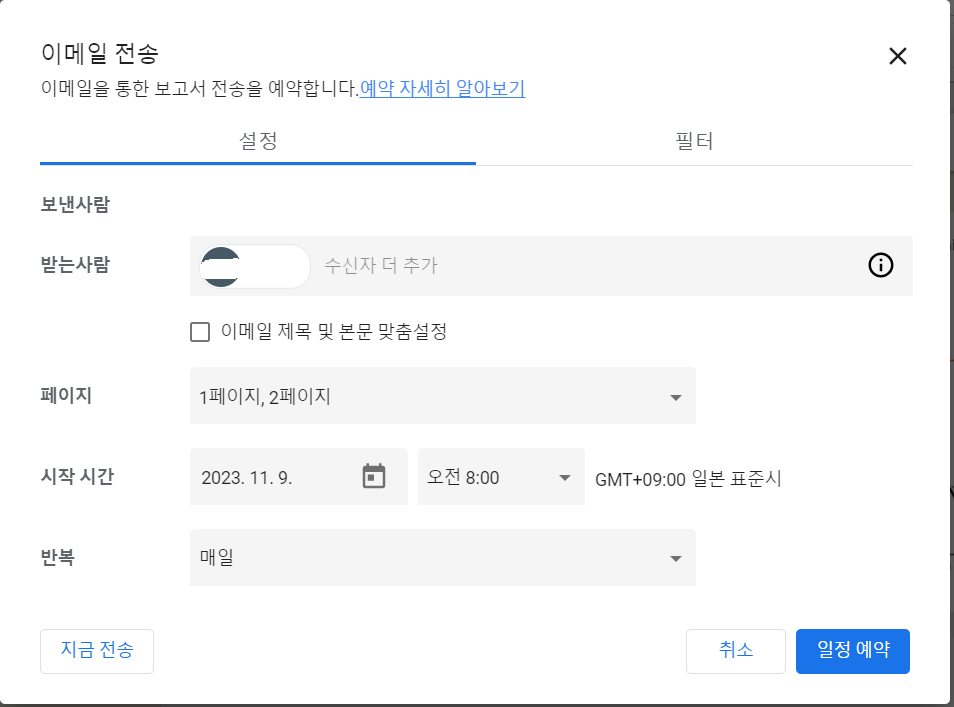954x707 pixels.
Task: Expand the 반복 매일 dropdown
Action: coord(442,557)
